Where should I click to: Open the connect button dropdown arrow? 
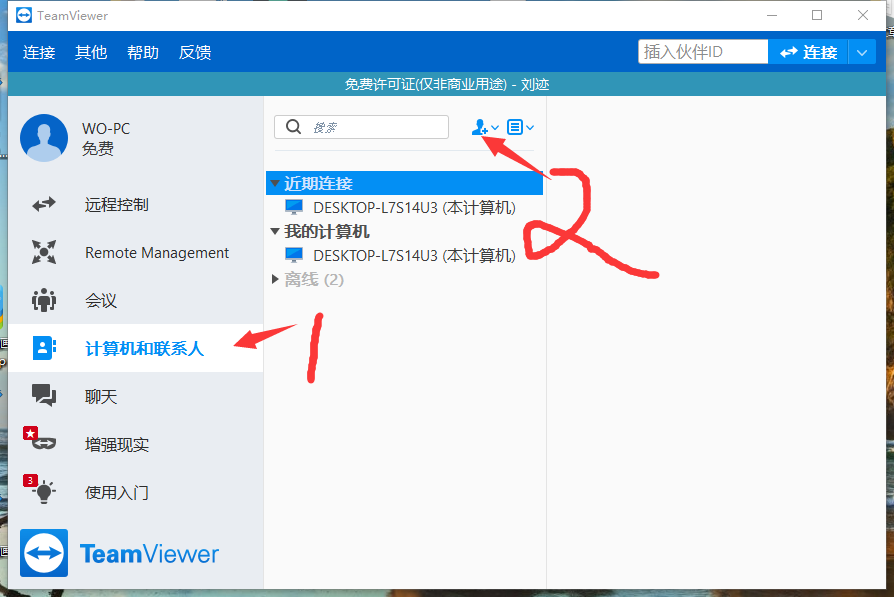click(862, 52)
